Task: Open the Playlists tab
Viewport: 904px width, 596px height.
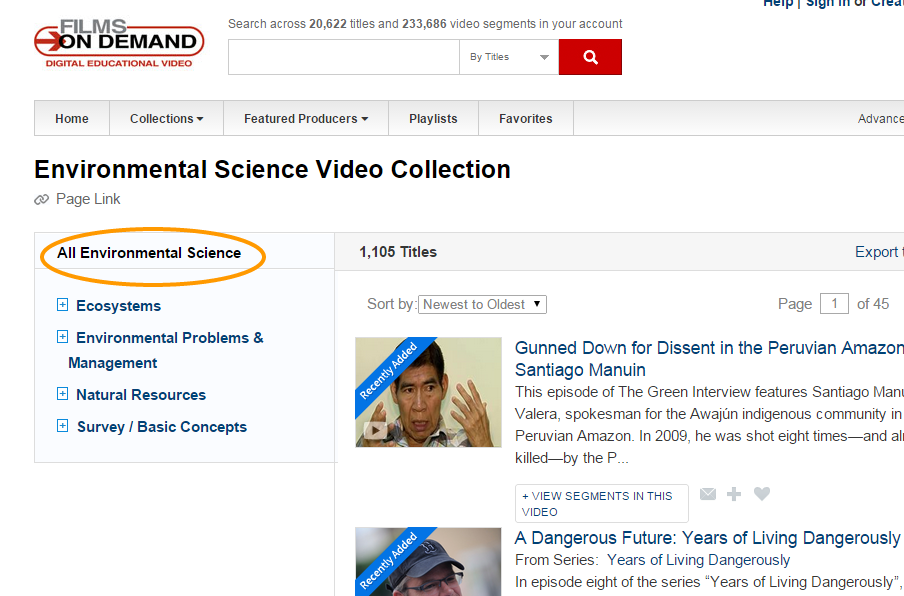Action: pos(434,119)
